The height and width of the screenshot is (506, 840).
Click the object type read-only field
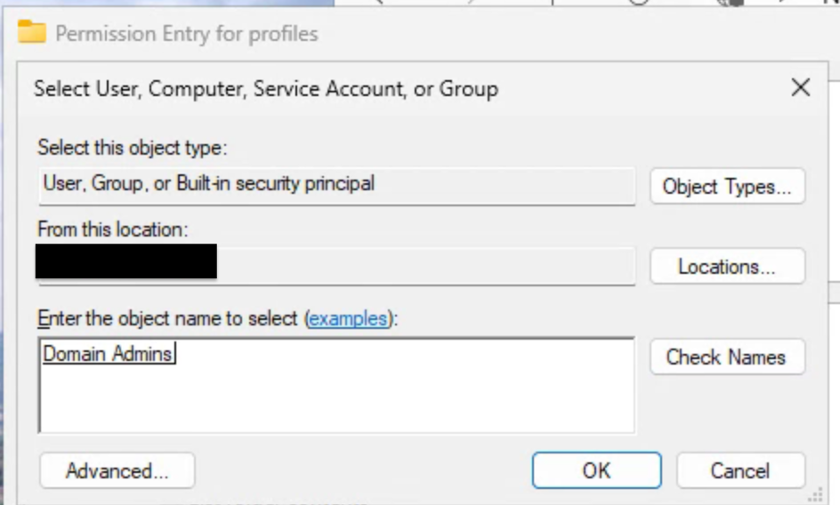pyautogui.click(x=336, y=185)
